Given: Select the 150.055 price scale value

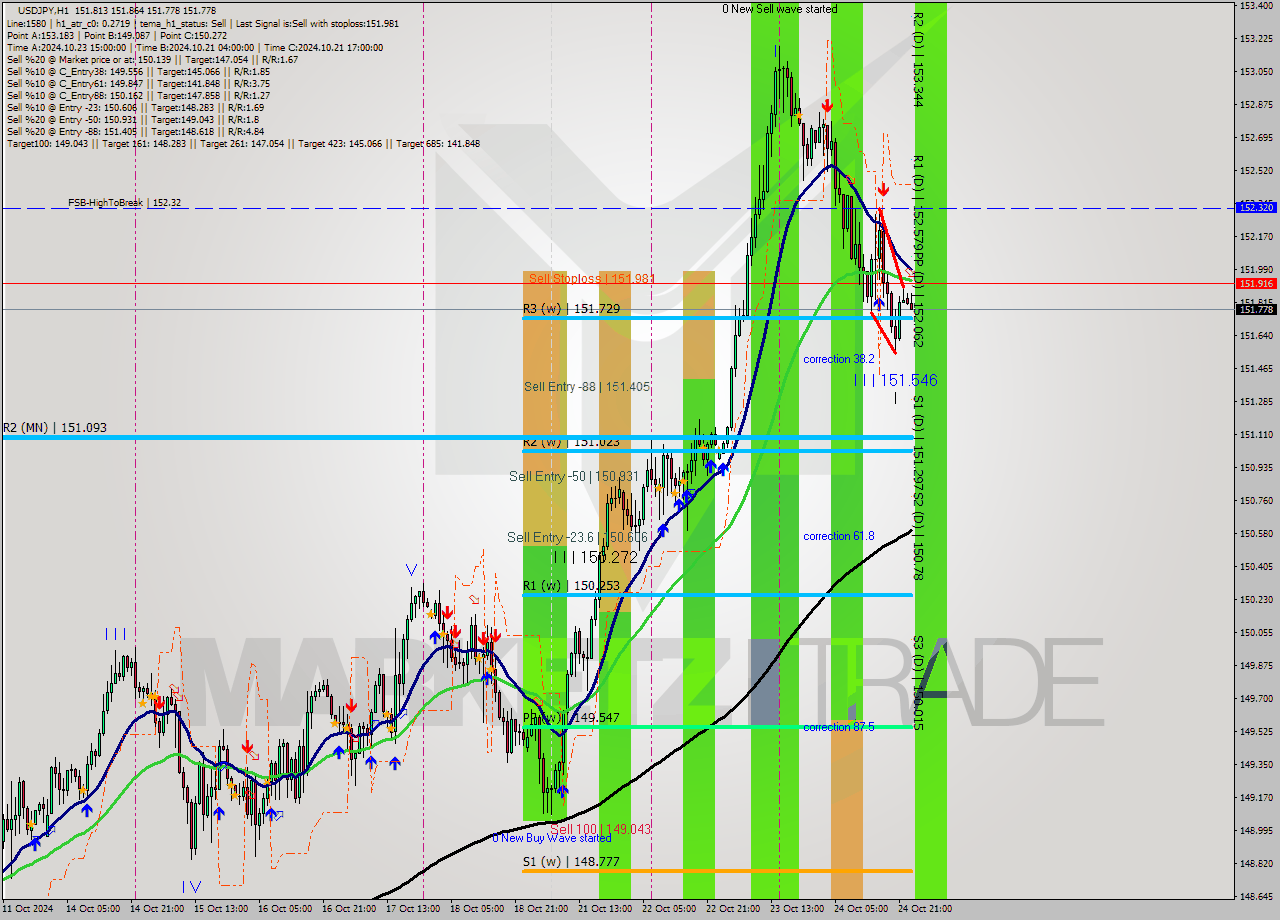Looking at the screenshot, I should tap(1256, 633).
